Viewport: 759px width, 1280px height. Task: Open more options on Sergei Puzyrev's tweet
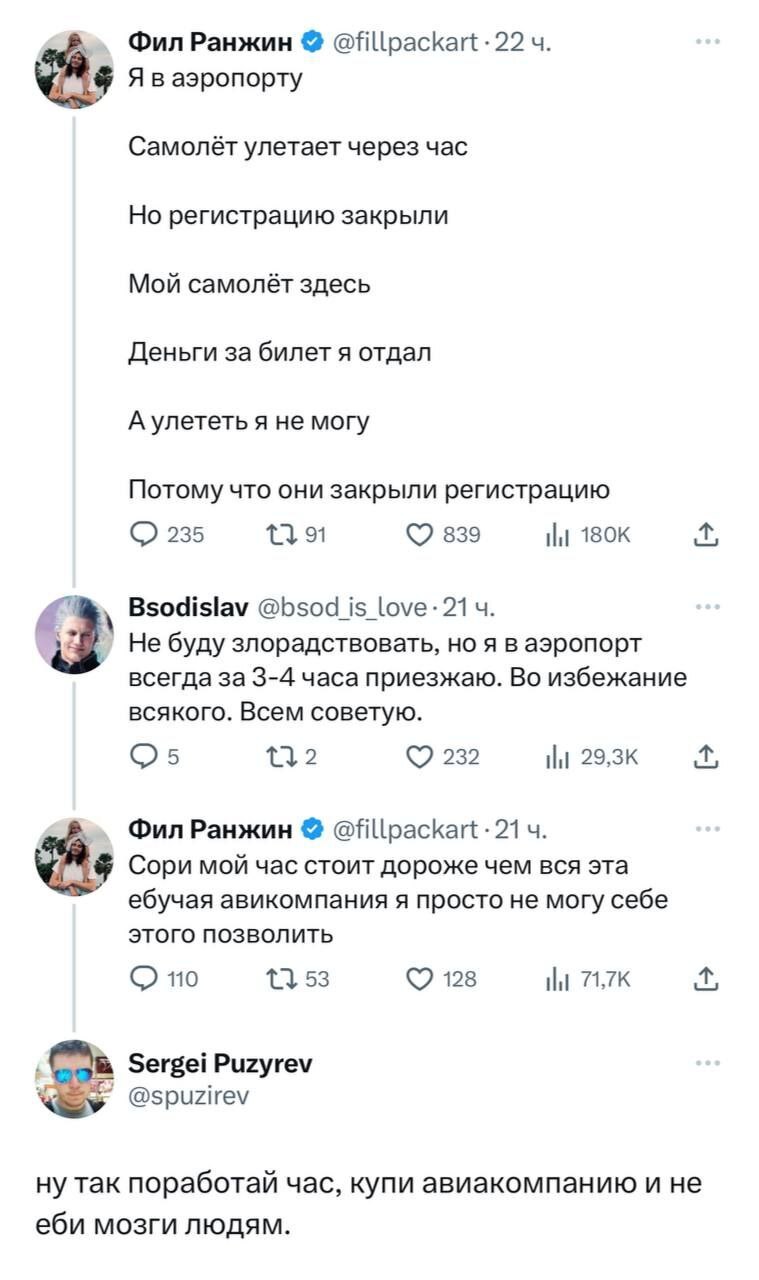click(x=707, y=1063)
